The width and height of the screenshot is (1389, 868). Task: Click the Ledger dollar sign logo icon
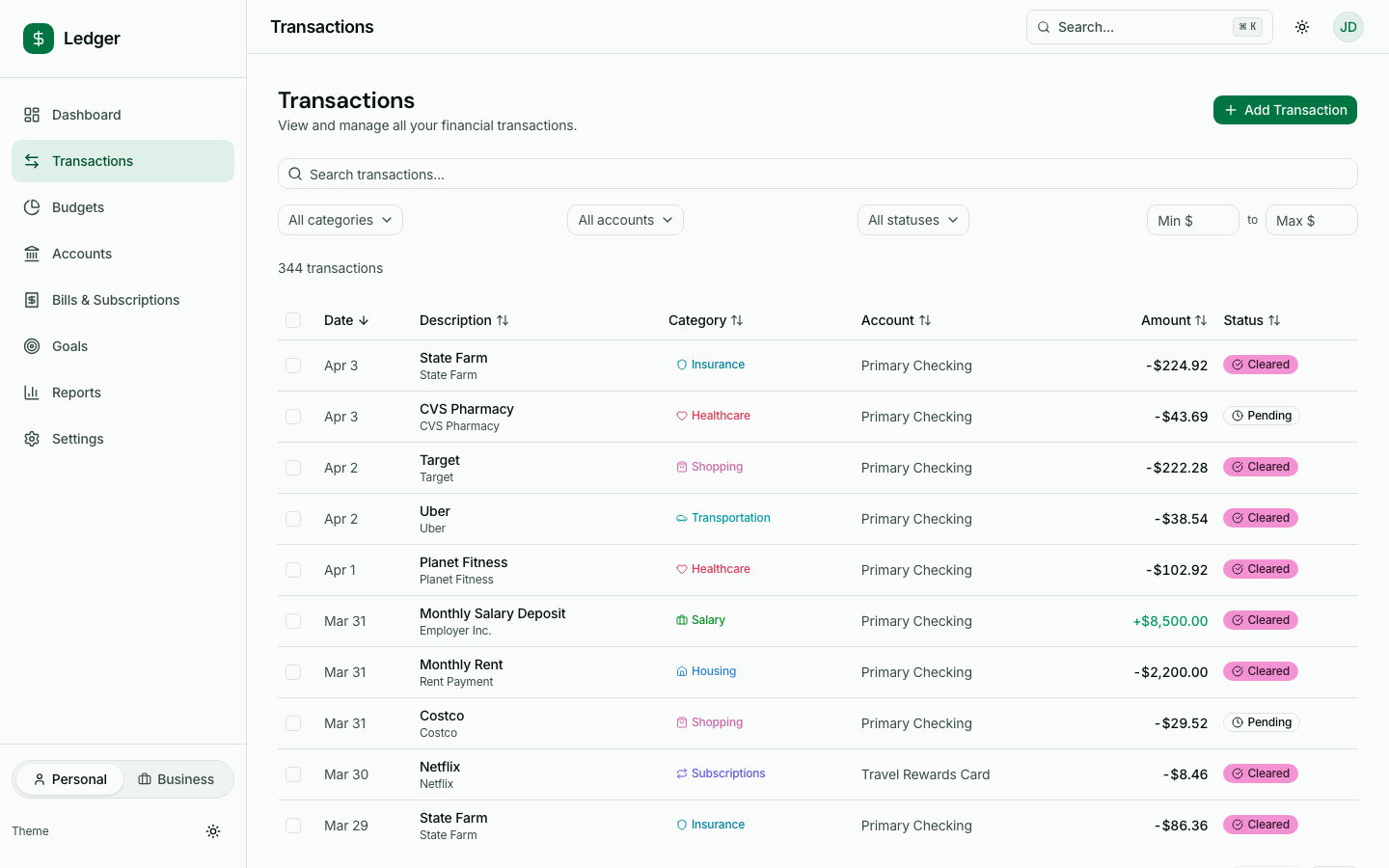38,39
